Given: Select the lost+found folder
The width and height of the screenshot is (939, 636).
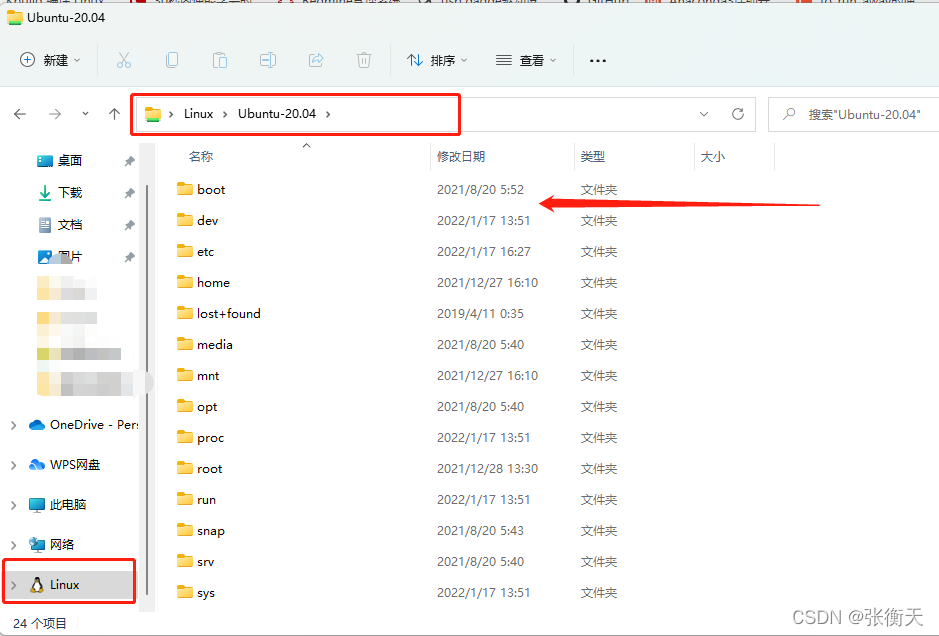Looking at the screenshot, I should click(229, 313).
